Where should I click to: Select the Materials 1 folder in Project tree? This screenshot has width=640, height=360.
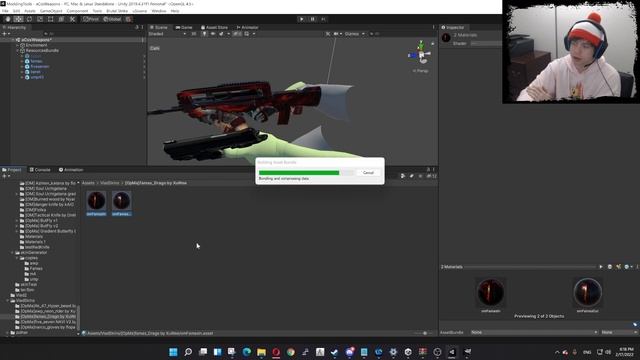(35, 242)
